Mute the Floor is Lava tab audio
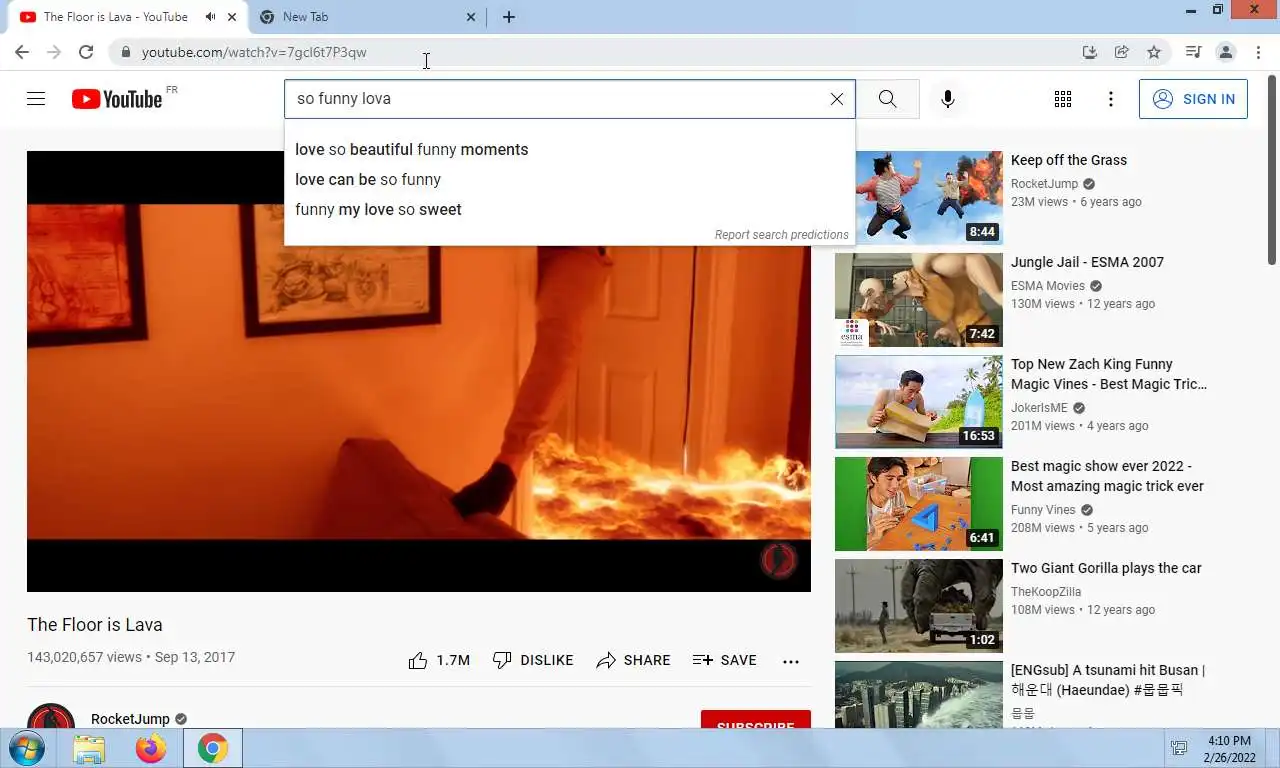The width and height of the screenshot is (1280, 768). 210,17
